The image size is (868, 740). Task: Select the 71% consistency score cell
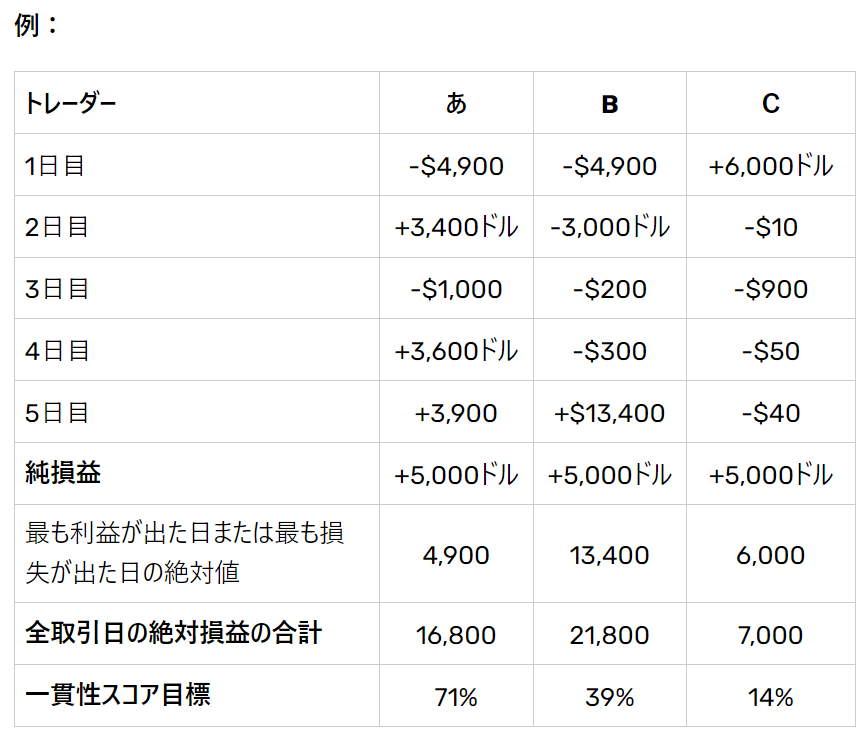[456, 697]
